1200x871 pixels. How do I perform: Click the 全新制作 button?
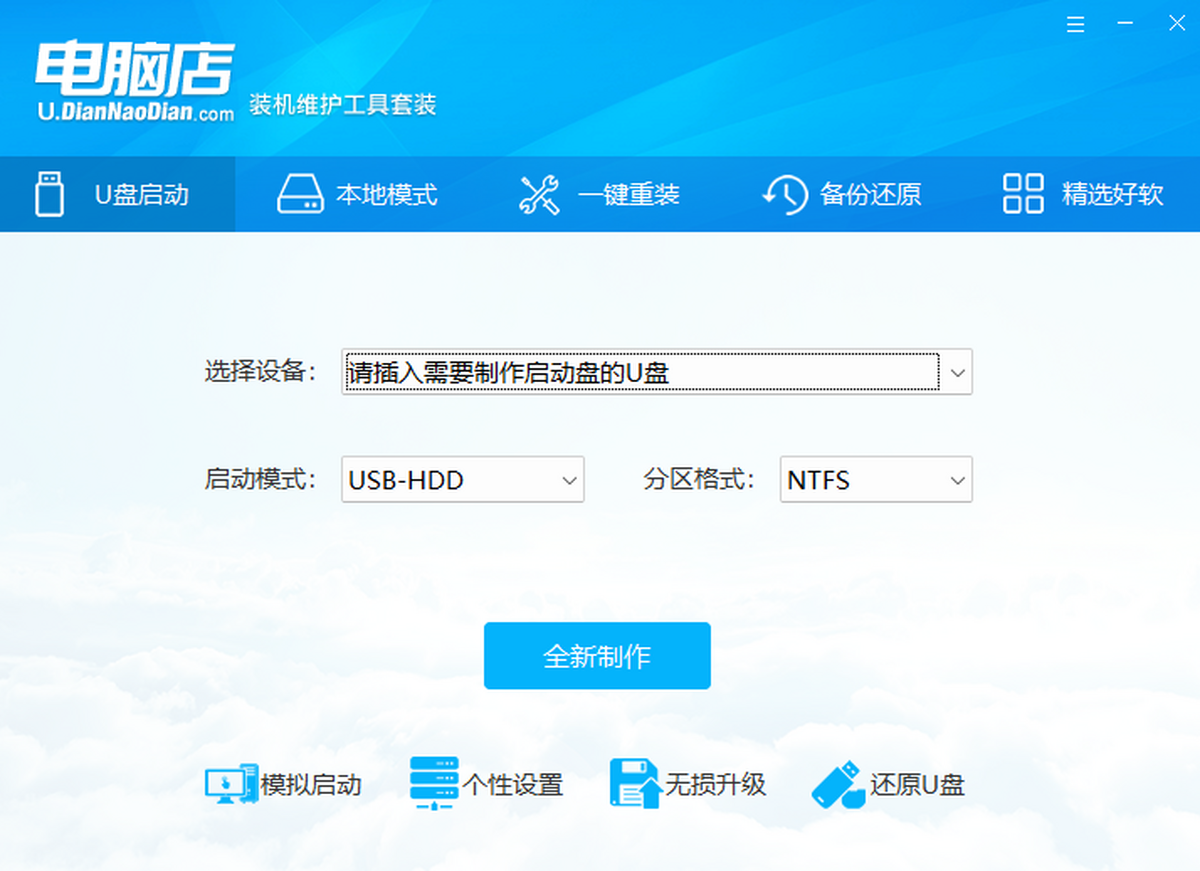click(x=597, y=656)
